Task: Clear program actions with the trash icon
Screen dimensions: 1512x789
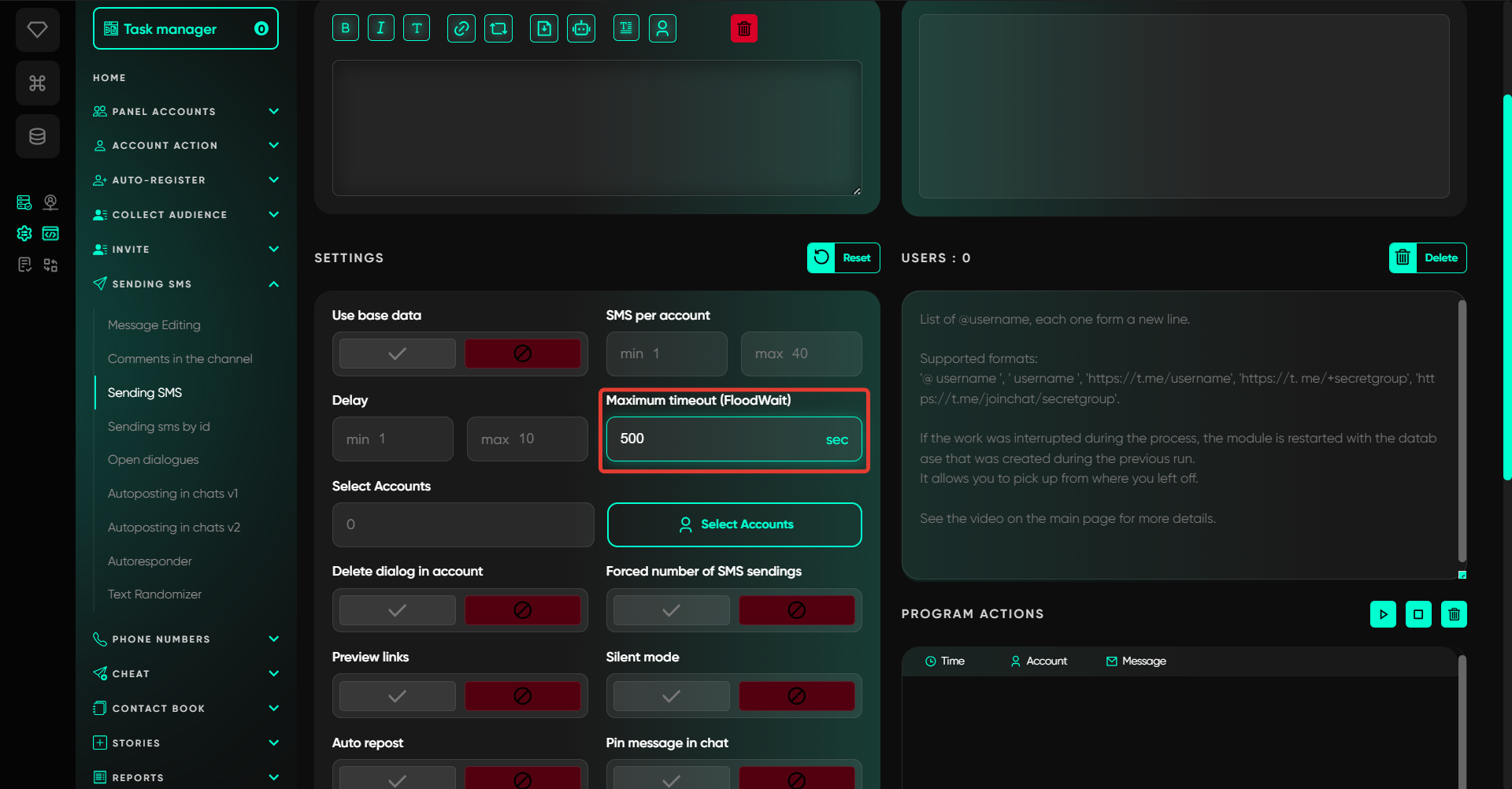Action: tap(1454, 614)
